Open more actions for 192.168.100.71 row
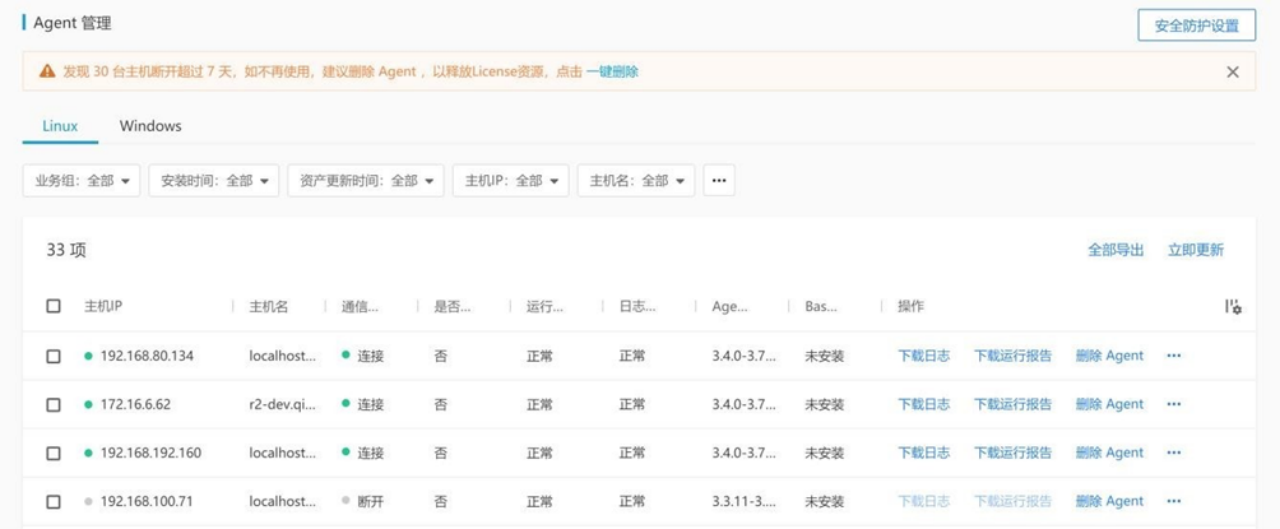This screenshot has width=1280, height=529. point(1173,502)
